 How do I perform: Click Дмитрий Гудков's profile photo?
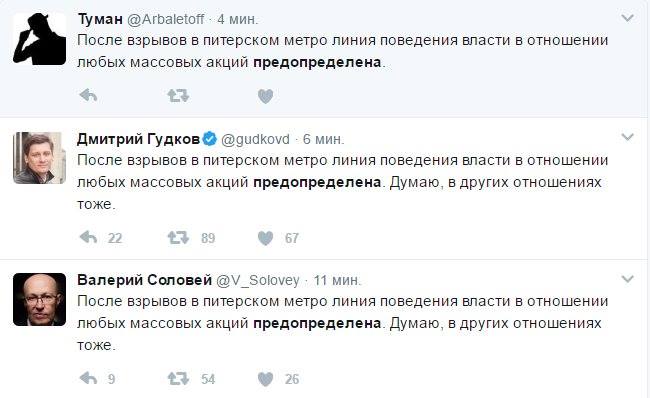point(39,158)
